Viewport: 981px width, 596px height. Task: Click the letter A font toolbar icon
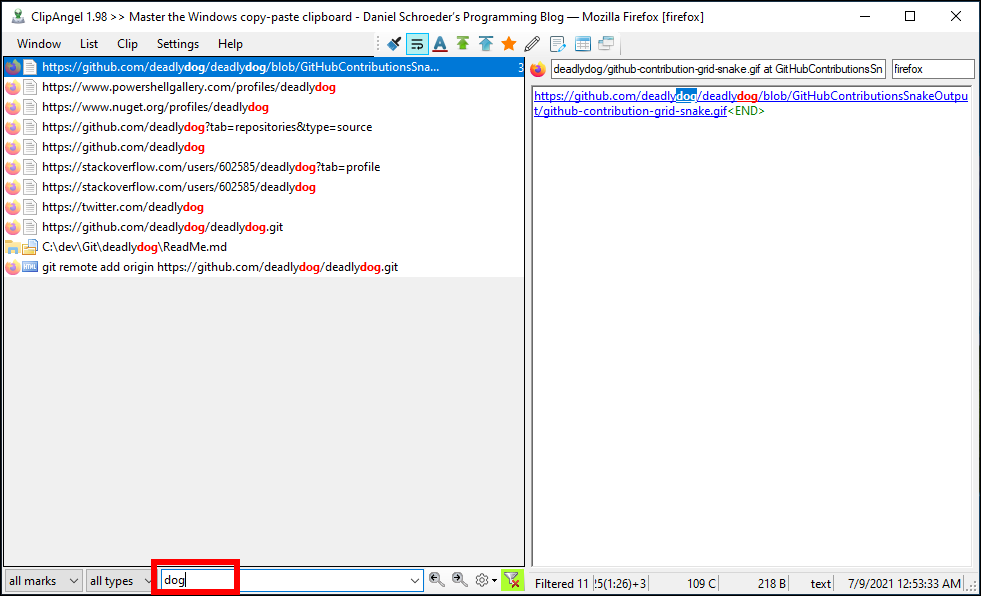(x=440, y=44)
